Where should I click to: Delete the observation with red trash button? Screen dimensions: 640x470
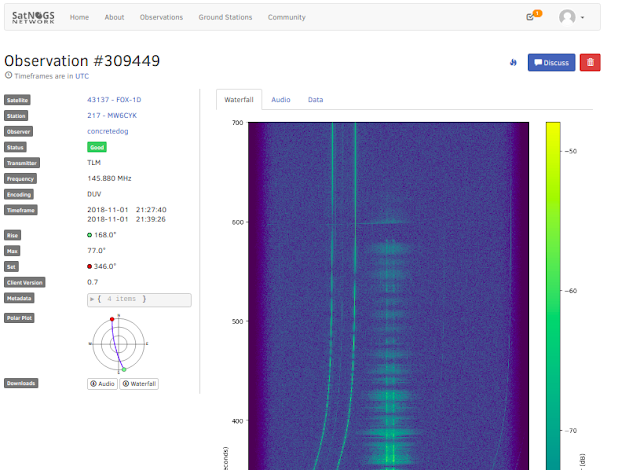pos(590,62)
